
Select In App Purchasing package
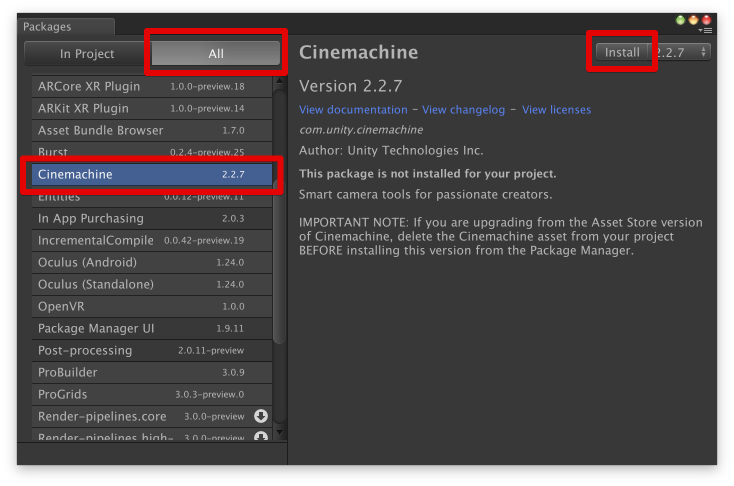[152, 218]
